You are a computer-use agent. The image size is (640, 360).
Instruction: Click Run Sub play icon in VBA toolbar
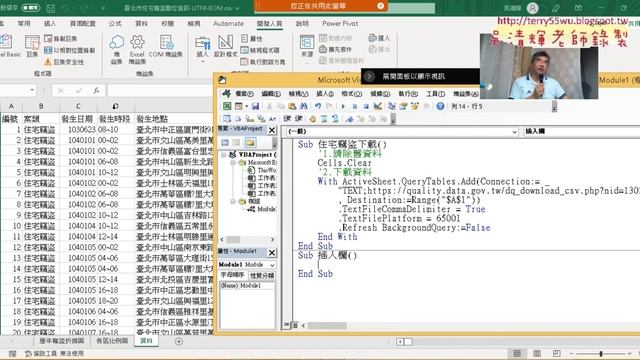pos(343,106)
